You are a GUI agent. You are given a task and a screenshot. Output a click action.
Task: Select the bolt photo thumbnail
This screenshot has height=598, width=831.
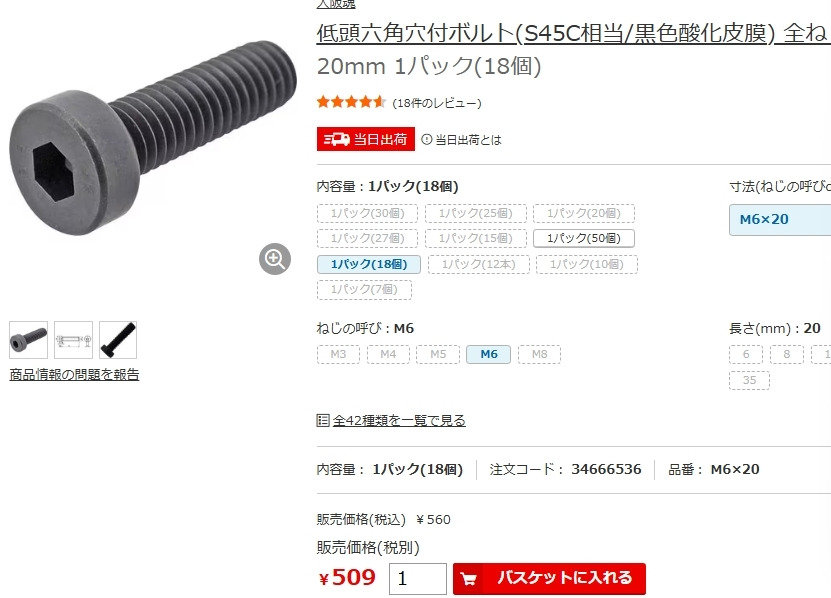(x=29, y=340)
